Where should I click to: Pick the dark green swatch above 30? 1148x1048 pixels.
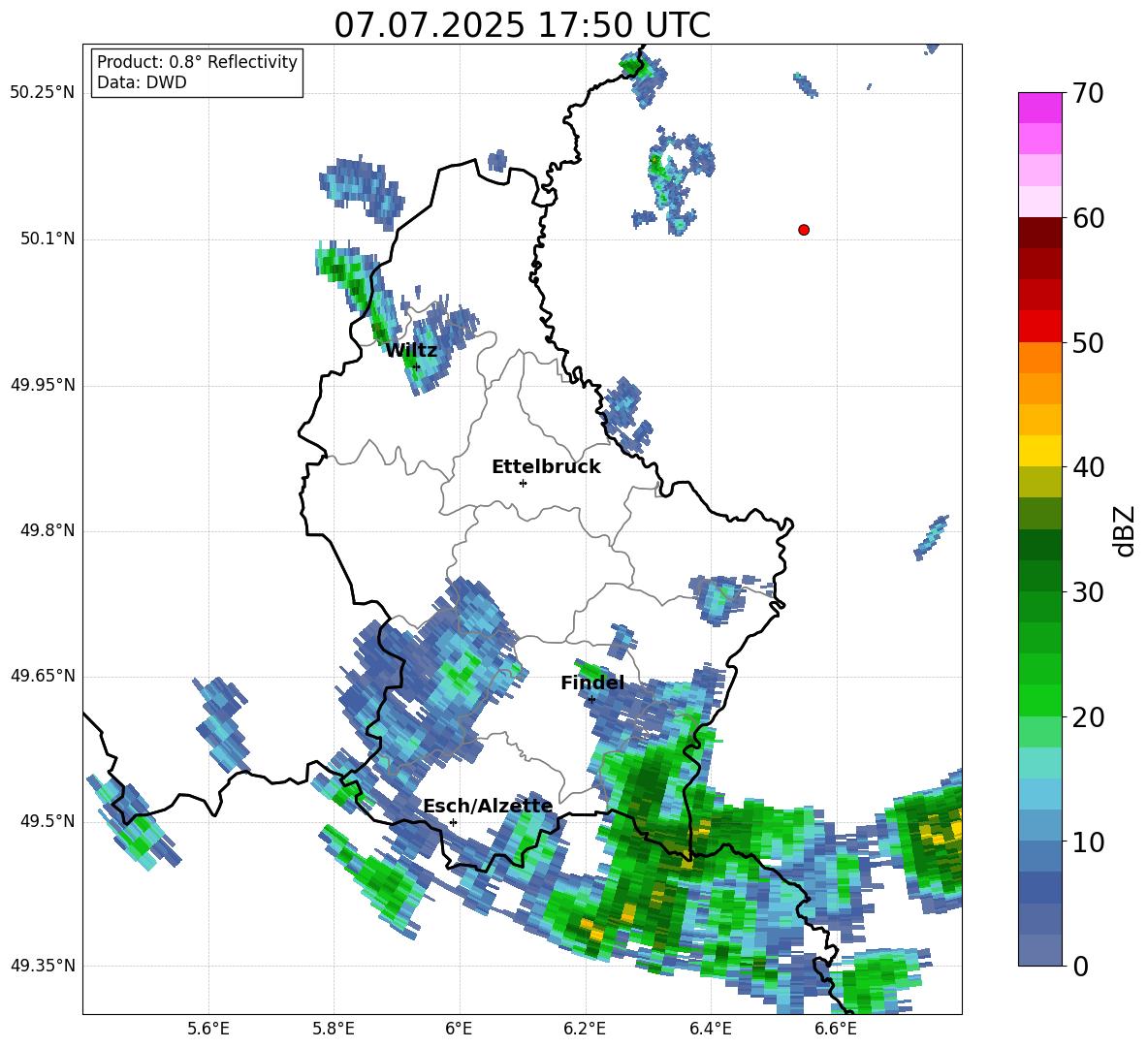1040,576
